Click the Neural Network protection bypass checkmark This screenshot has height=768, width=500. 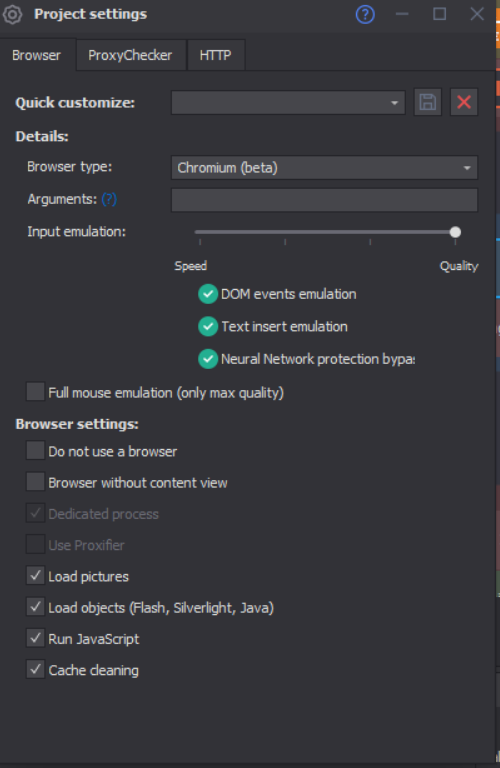click(x=208, y=359)
